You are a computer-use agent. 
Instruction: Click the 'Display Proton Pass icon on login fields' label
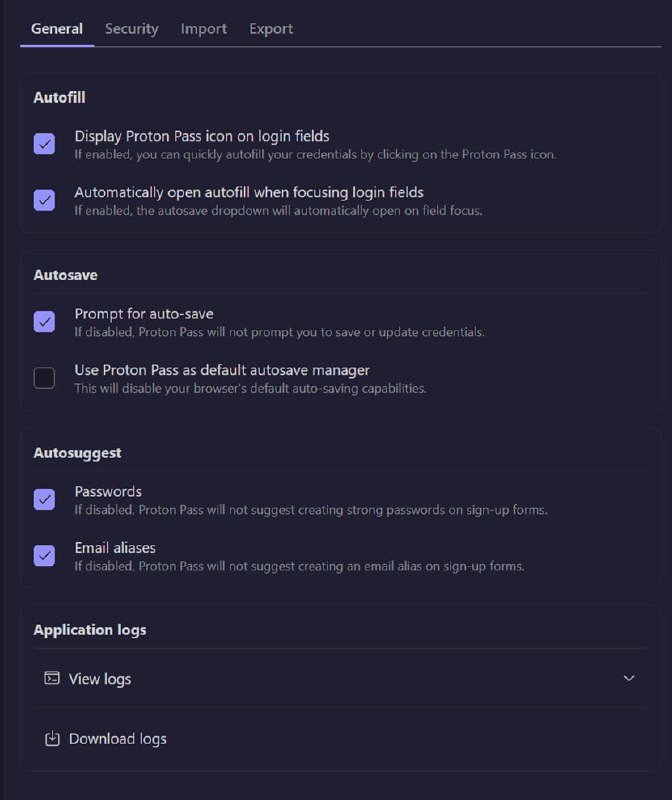click(202, 136)
